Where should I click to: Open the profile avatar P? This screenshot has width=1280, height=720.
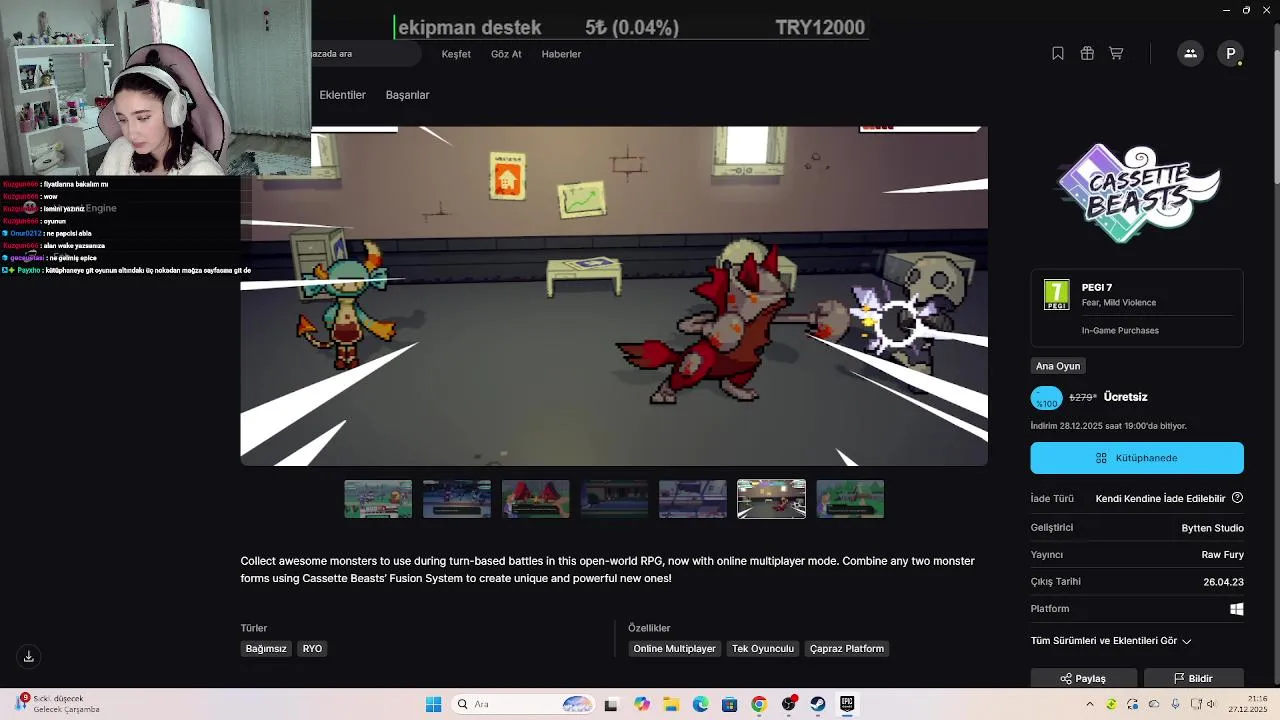1231,54
